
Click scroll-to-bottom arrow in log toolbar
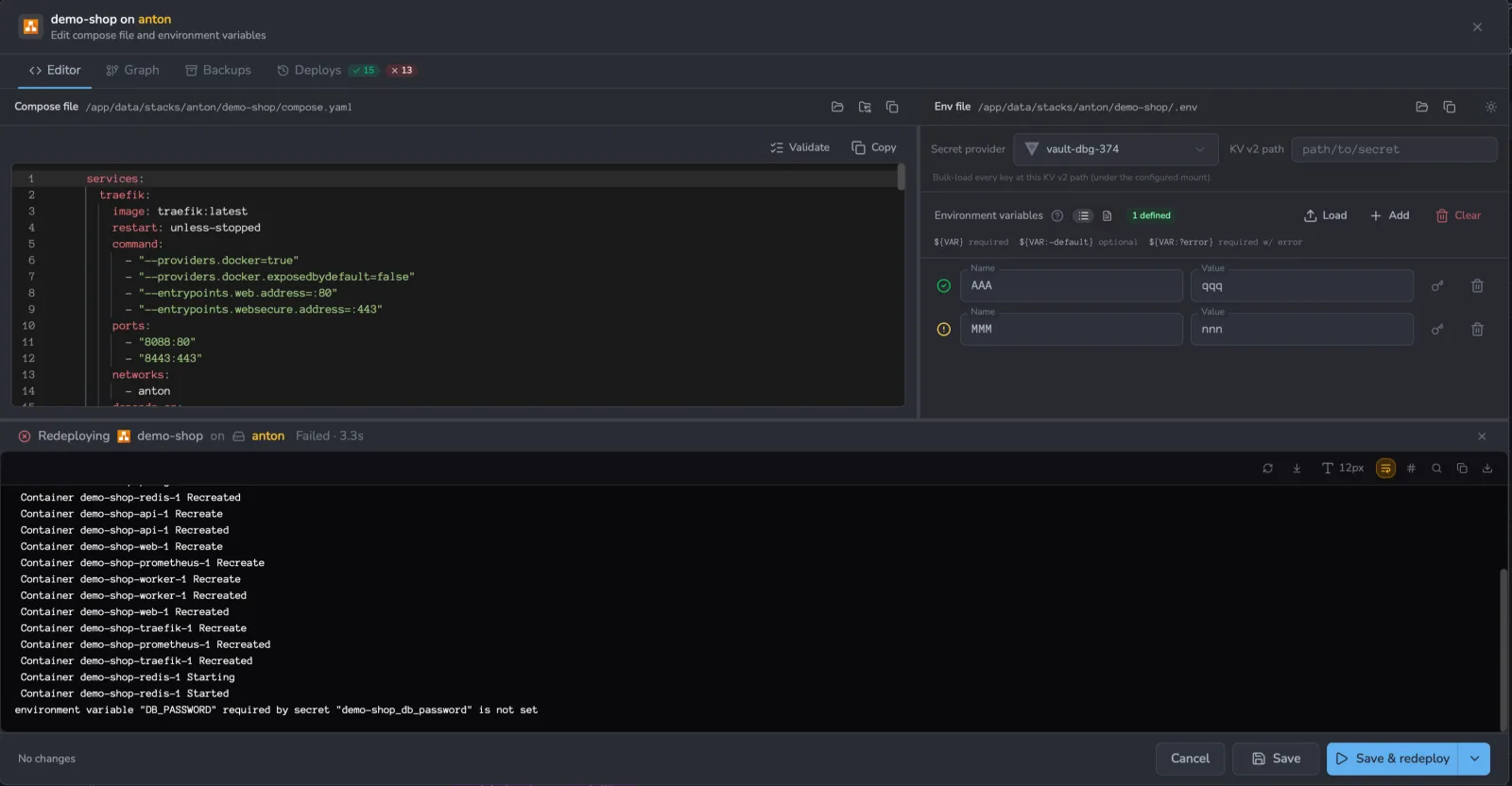1297,468
